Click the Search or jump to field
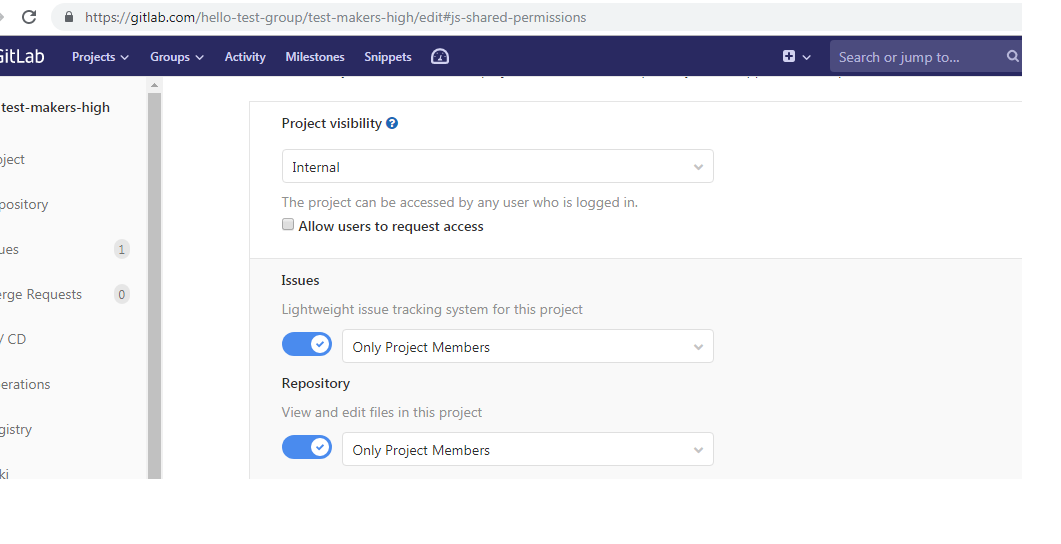Viewport: 1061px width, 544px height. click(x=915, y=57)
